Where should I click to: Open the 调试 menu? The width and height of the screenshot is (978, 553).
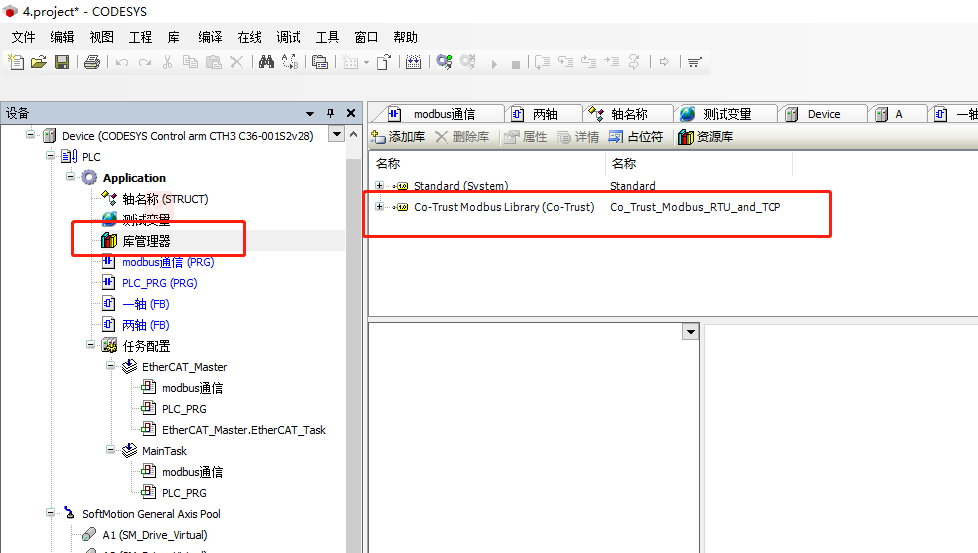pyautogui.click(x=289, y=37)
